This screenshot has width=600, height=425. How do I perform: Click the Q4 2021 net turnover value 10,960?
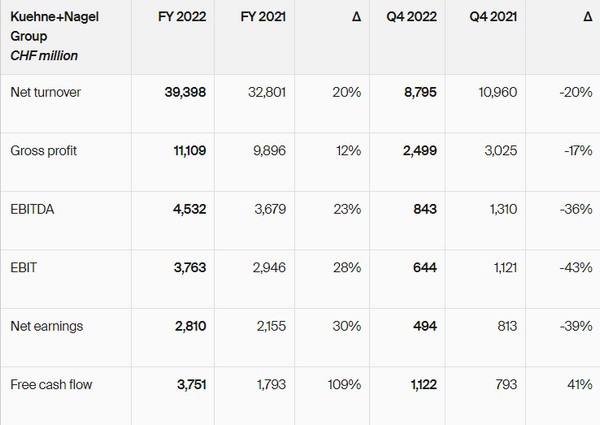(x=499, y=93)
